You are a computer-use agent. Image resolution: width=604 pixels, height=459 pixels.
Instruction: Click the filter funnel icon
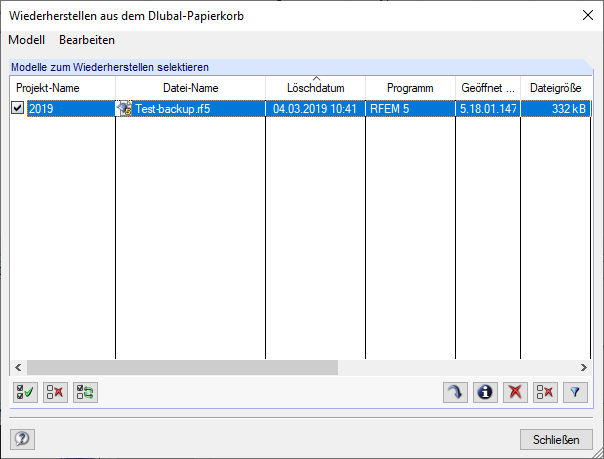575,392
